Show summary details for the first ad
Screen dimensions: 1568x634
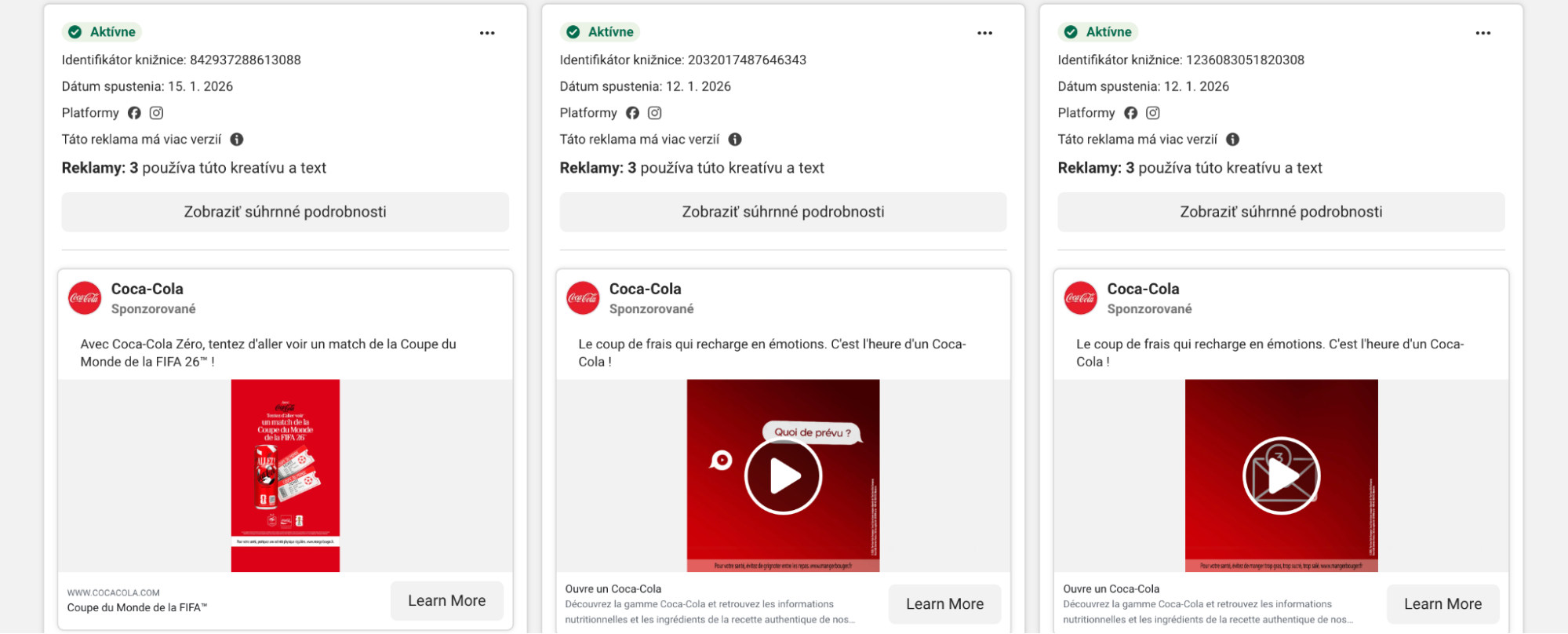285,212
